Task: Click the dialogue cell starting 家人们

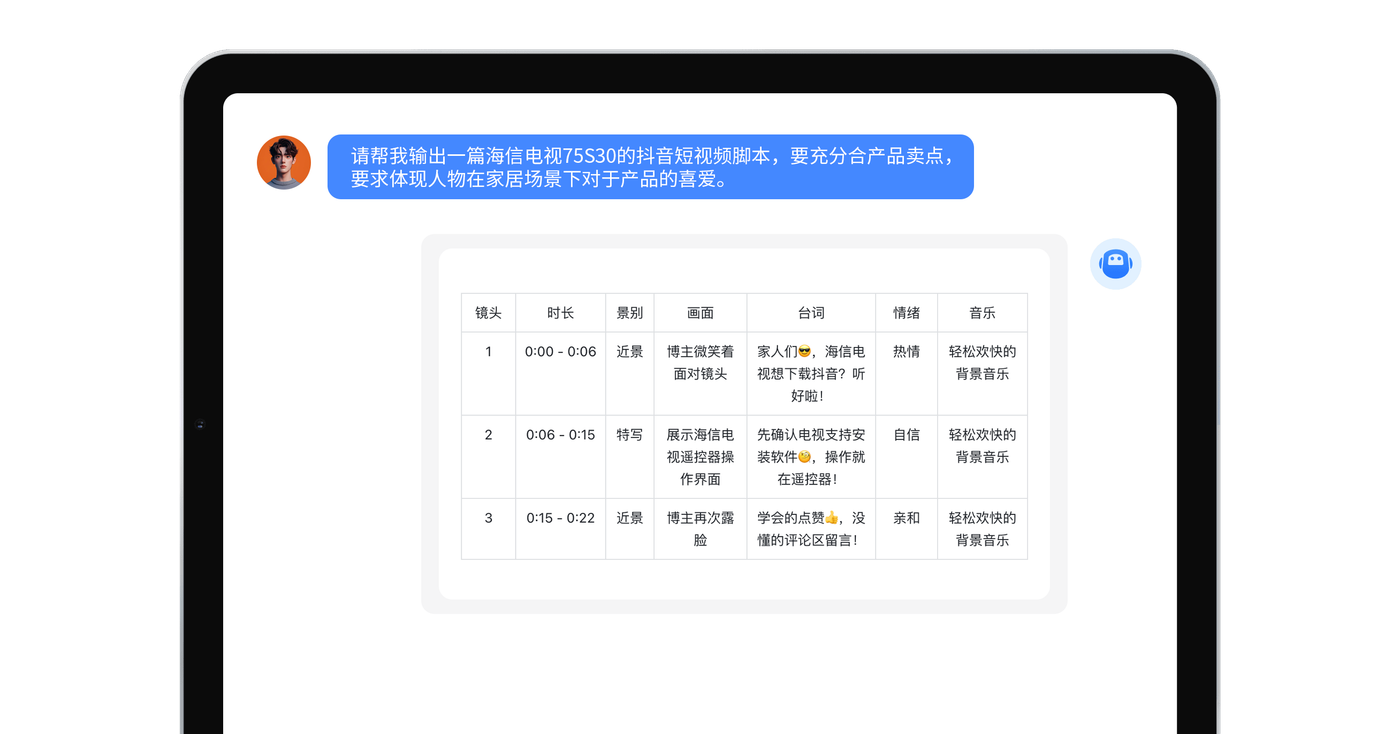Action: click(x=811, y=374)
